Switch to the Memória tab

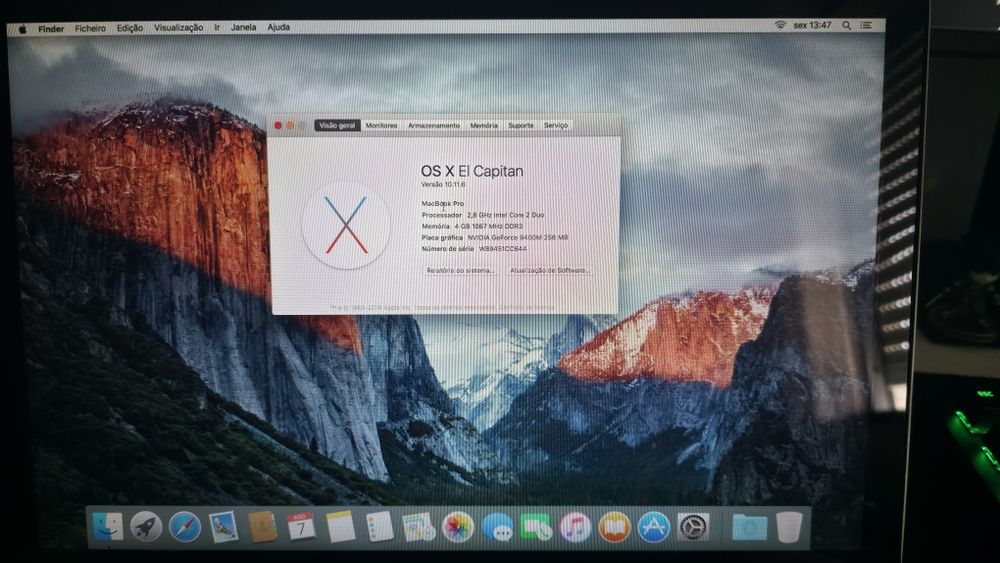[484, 126]
